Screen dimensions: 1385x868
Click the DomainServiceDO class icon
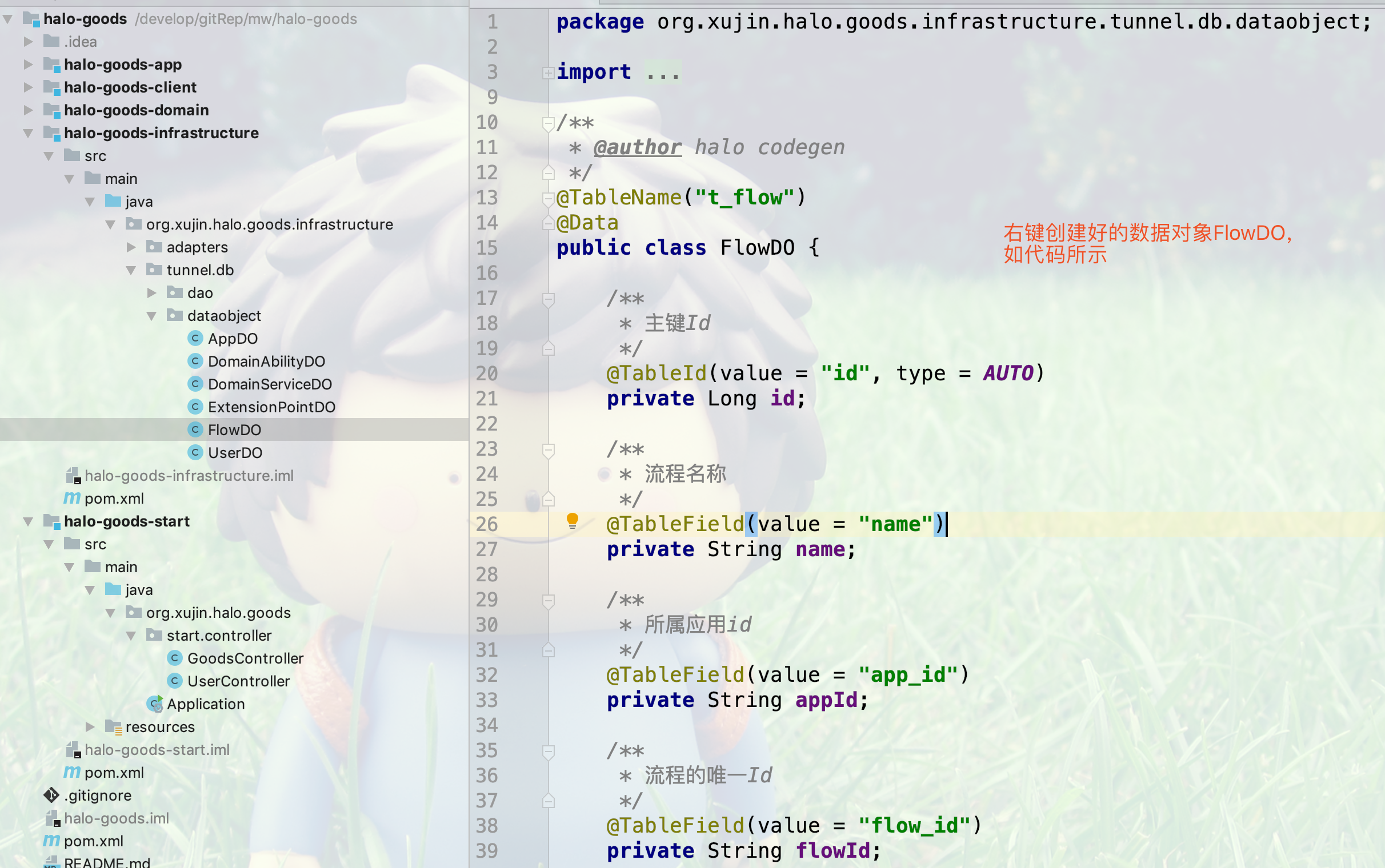tap(195, 384)
